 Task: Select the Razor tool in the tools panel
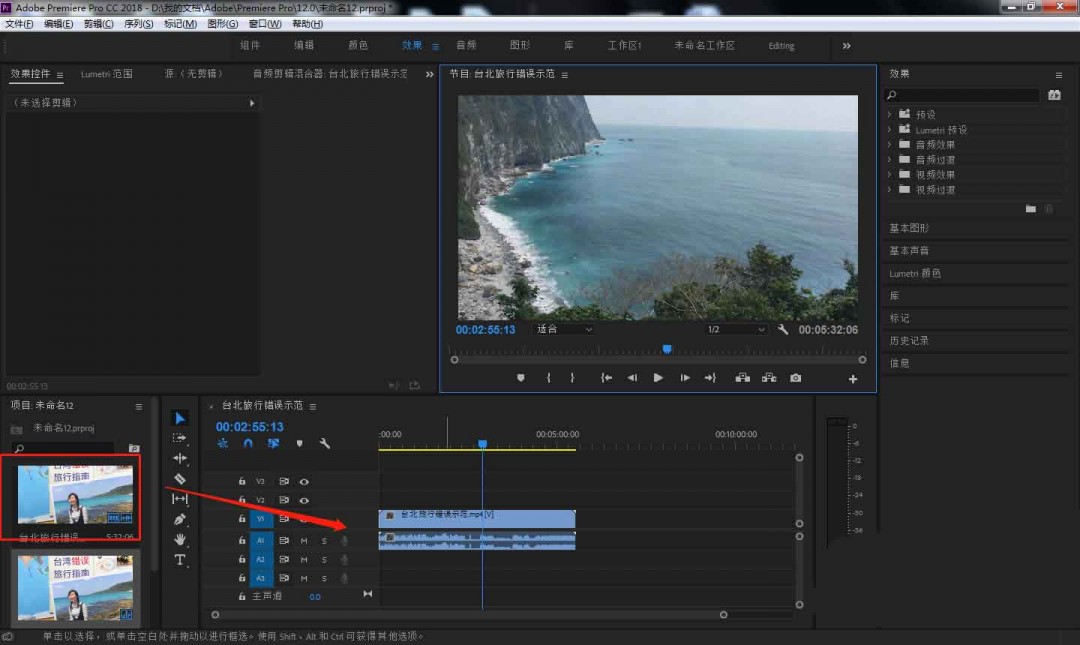[x=180, y=479]
